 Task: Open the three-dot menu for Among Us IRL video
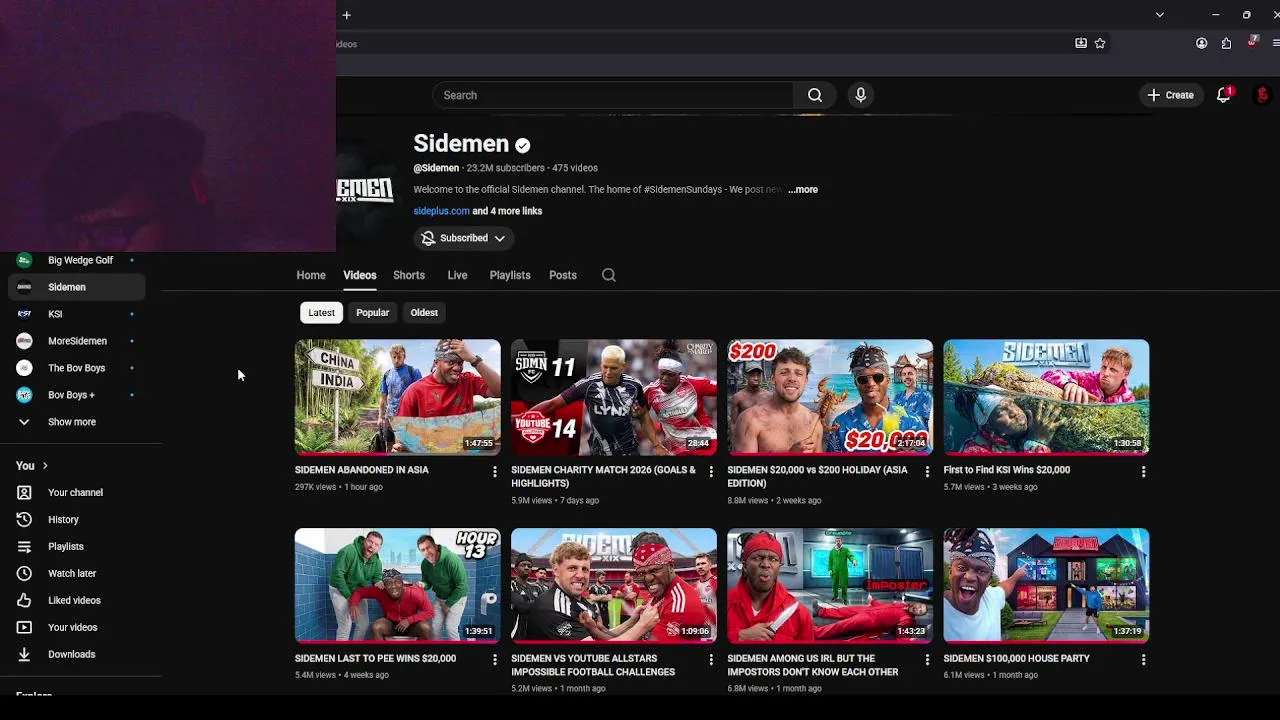tap(927, 660)
